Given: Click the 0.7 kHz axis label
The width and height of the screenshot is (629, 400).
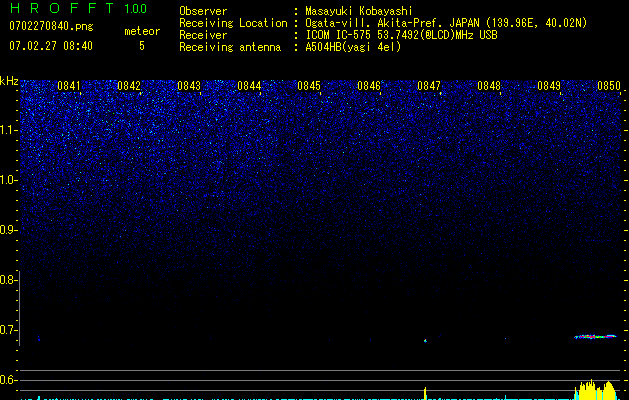Looking at the screenshot, I should click(8, 330).
